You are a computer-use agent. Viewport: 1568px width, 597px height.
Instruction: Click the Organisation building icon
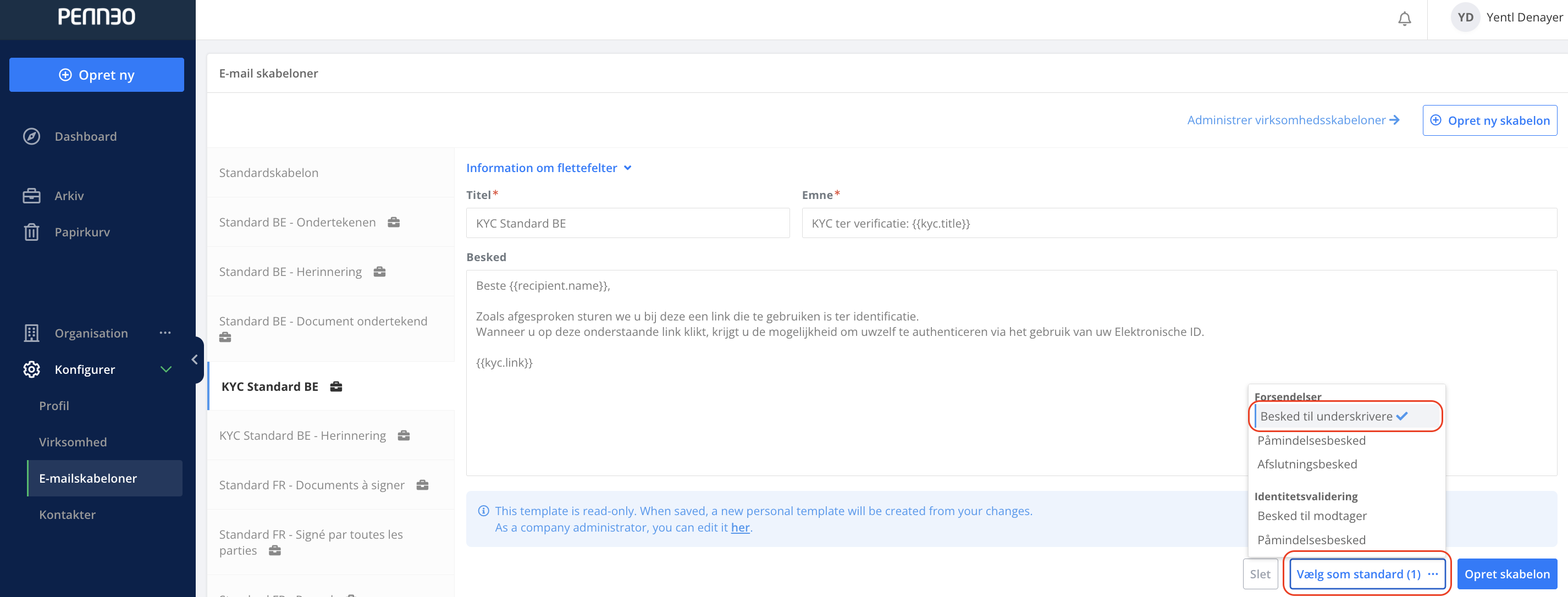32,333
